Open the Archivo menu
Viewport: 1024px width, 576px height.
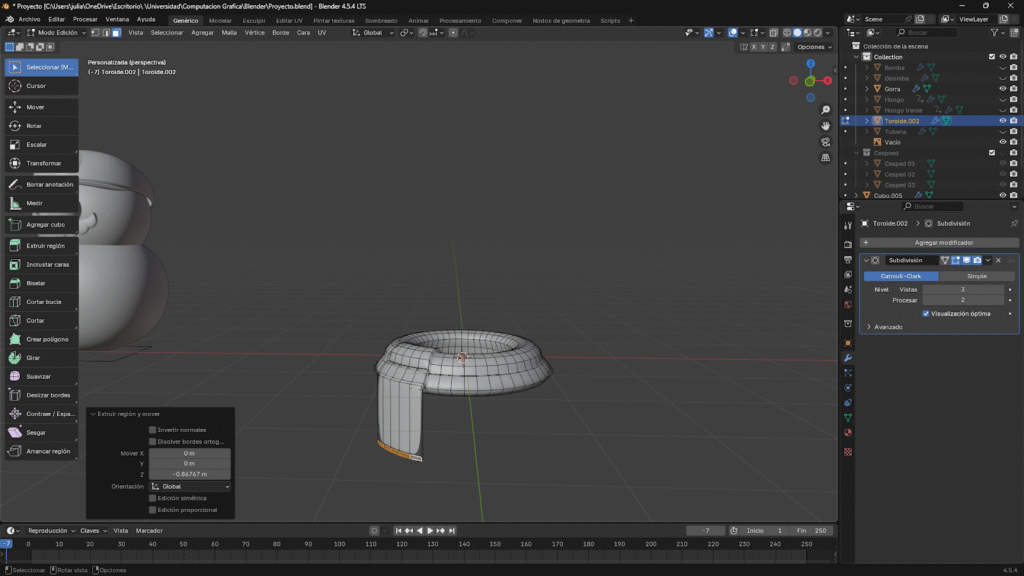(x=29, y=19)
